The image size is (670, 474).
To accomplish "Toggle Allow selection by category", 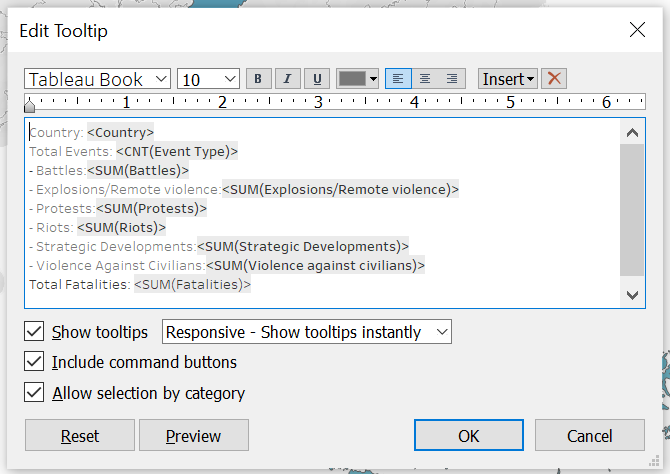I will coord(35,393).
